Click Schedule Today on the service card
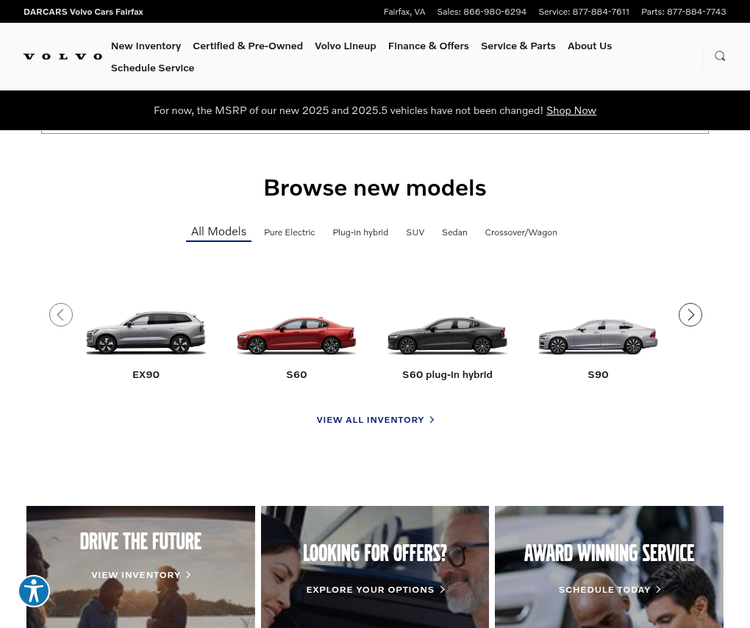This screenshot has width=750, height=628. coord(610,590)
